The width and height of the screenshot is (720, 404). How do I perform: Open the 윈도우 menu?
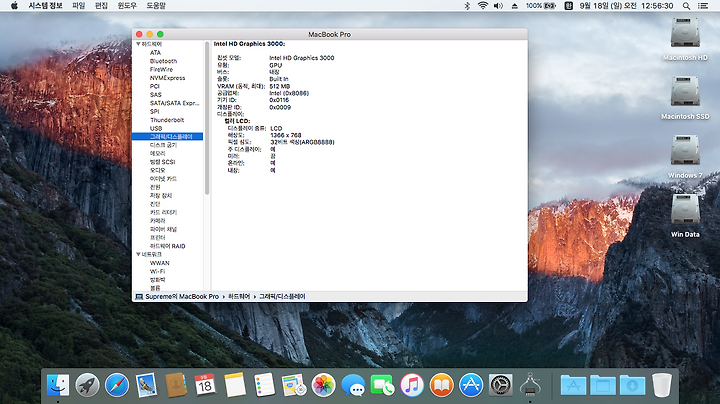[127, 6]
